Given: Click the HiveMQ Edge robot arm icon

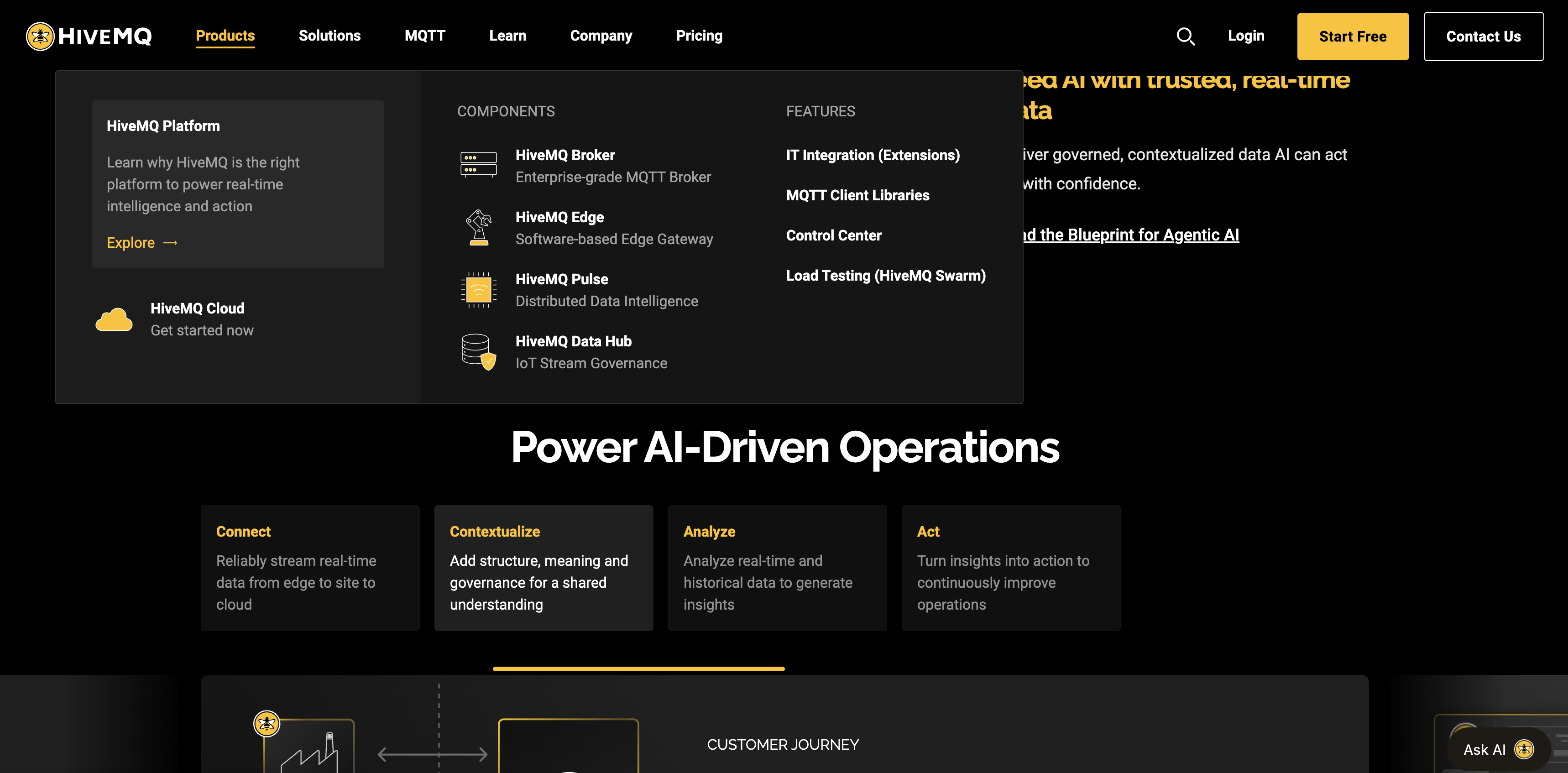Looking at the screenshot, I should pos(478,228).
